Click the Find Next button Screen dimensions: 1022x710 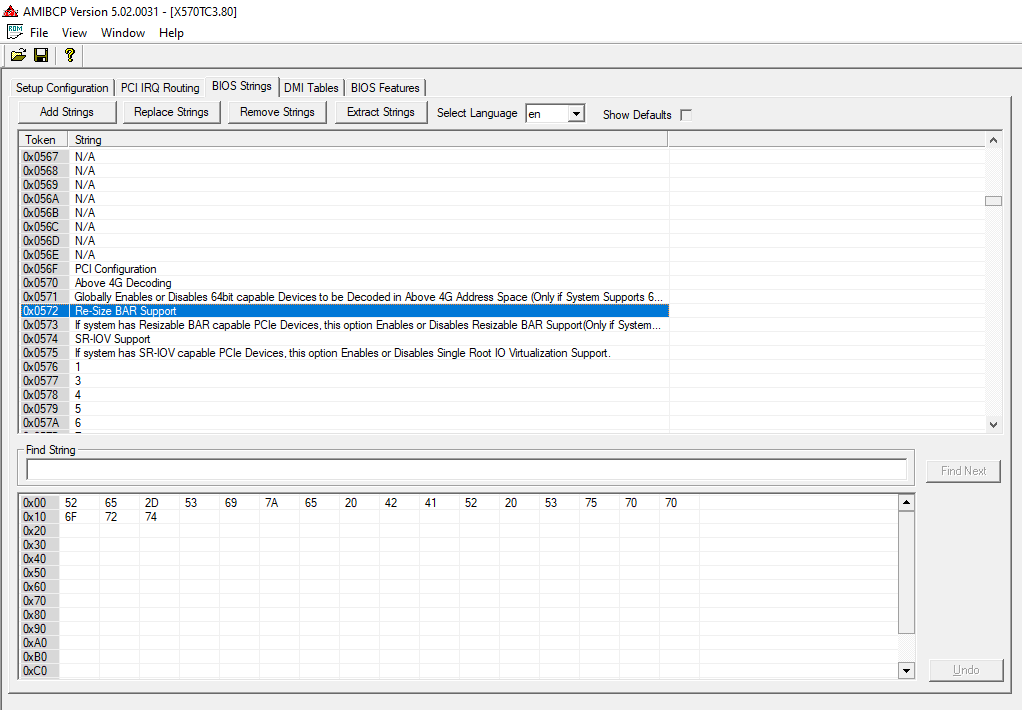(963, 471)
